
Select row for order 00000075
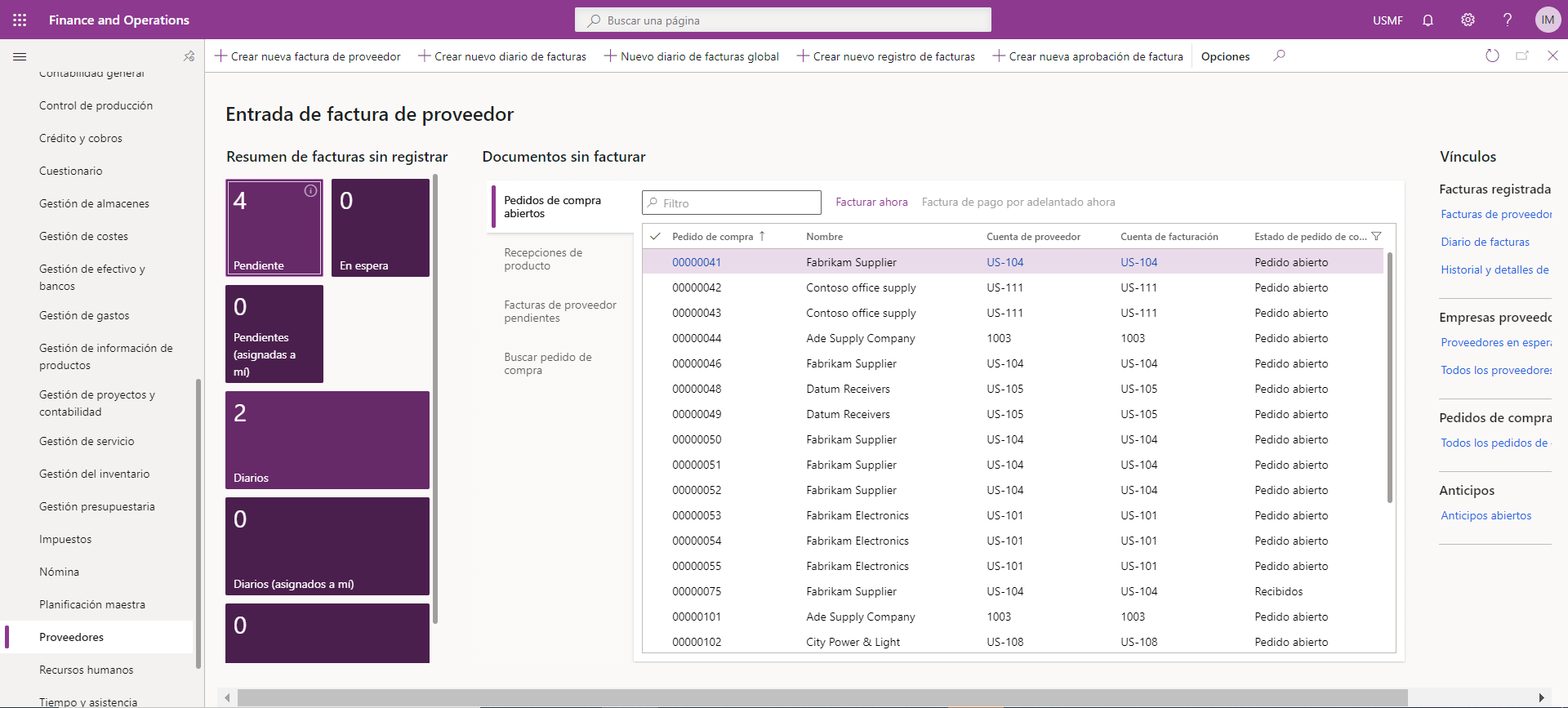click(x=1013, y=591)
